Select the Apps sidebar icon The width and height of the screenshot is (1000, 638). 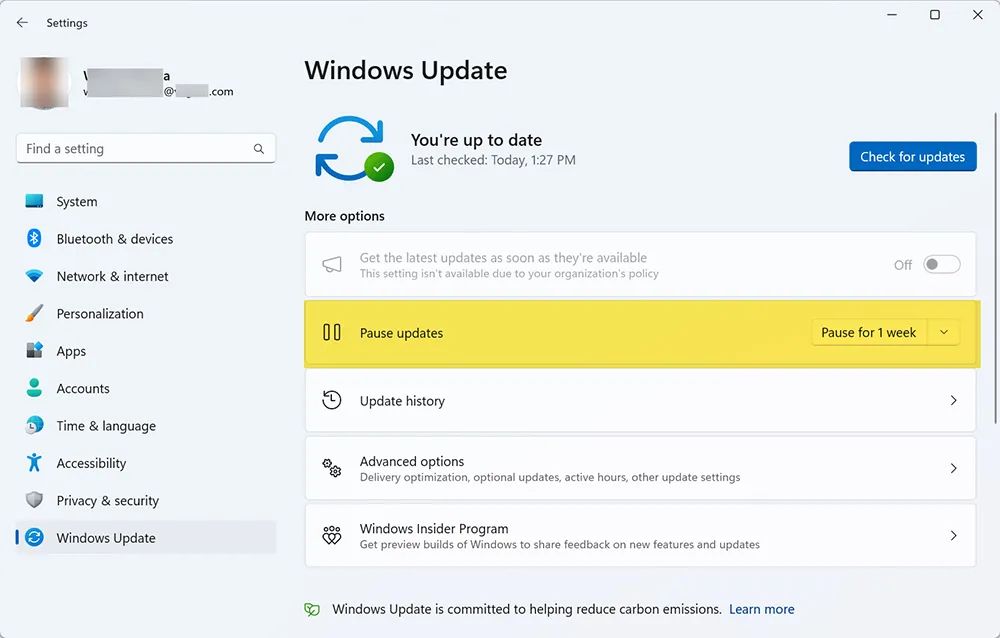(33, 351)
